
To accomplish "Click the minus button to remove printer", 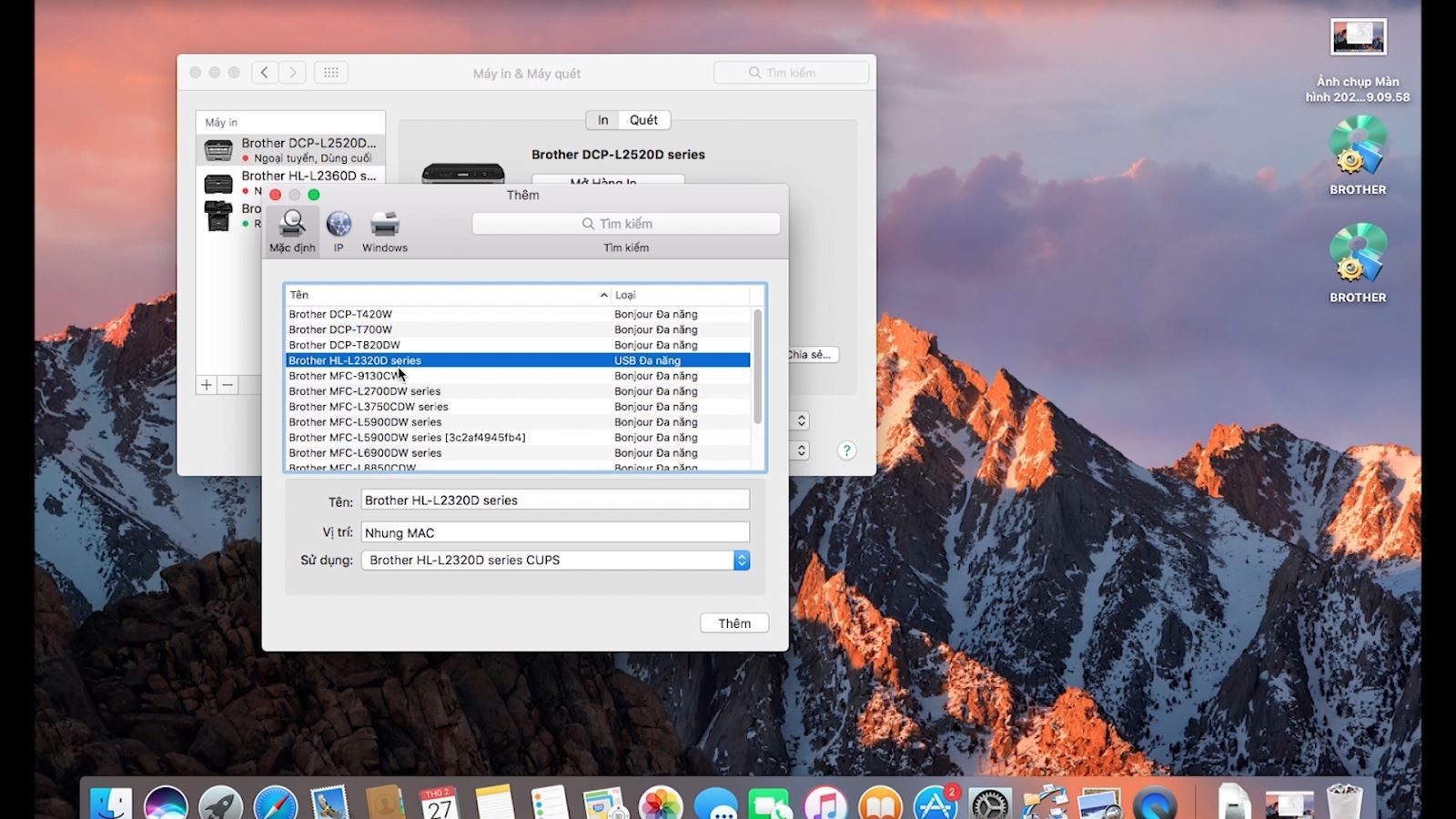I will coord(228,385).
